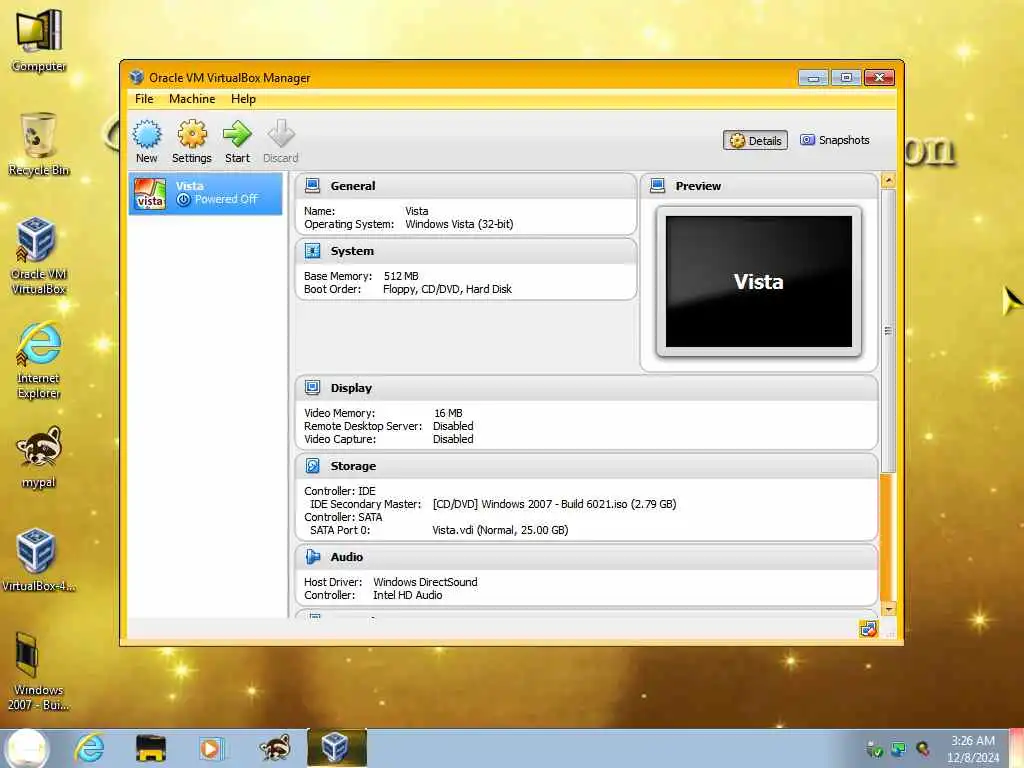Switch to Details view
The width and height of the screenshot is (1024, 768).
click(756, 140)
